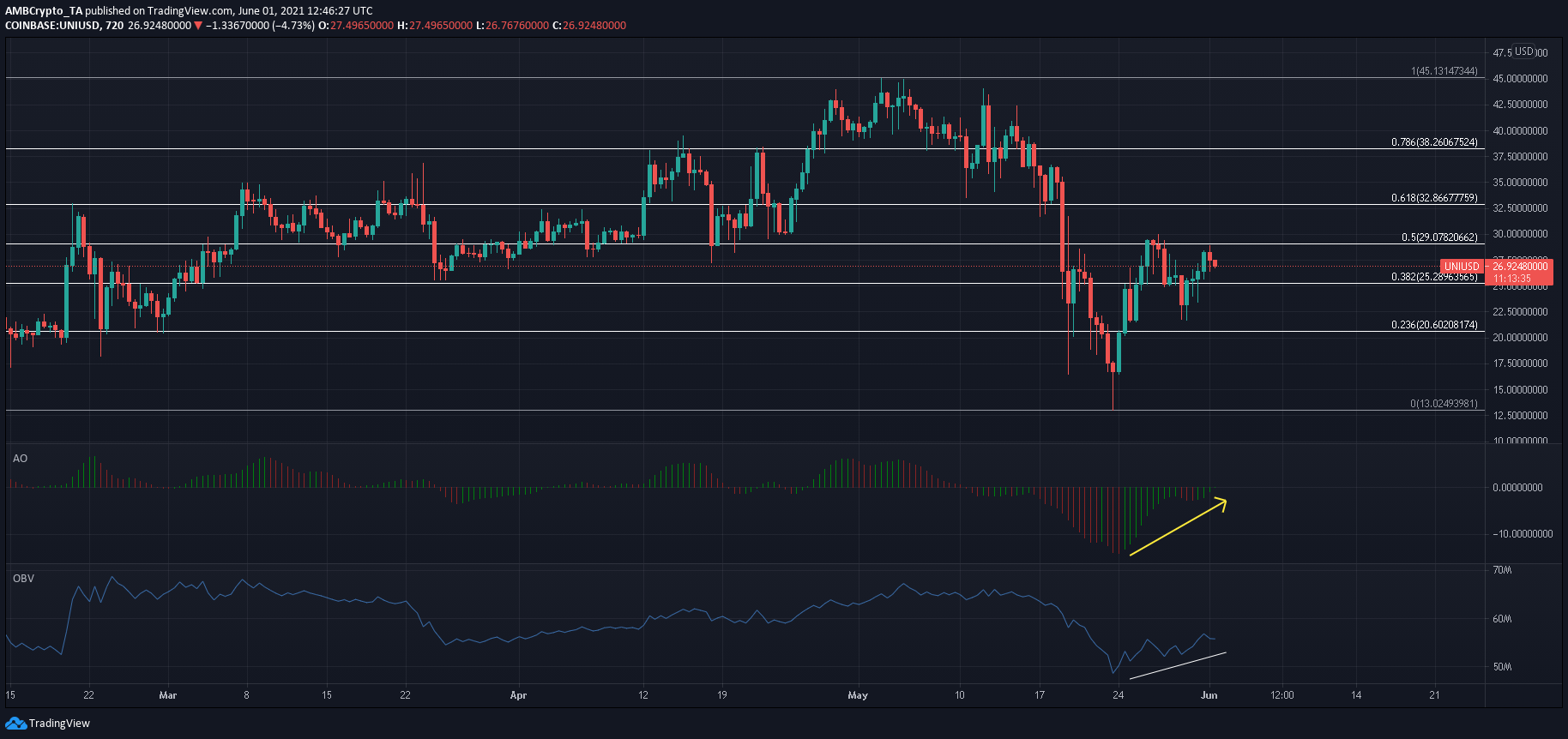Click 12.50000000 on the price axis
This screenshot has width=1568, height=739.
point(1520,416)
